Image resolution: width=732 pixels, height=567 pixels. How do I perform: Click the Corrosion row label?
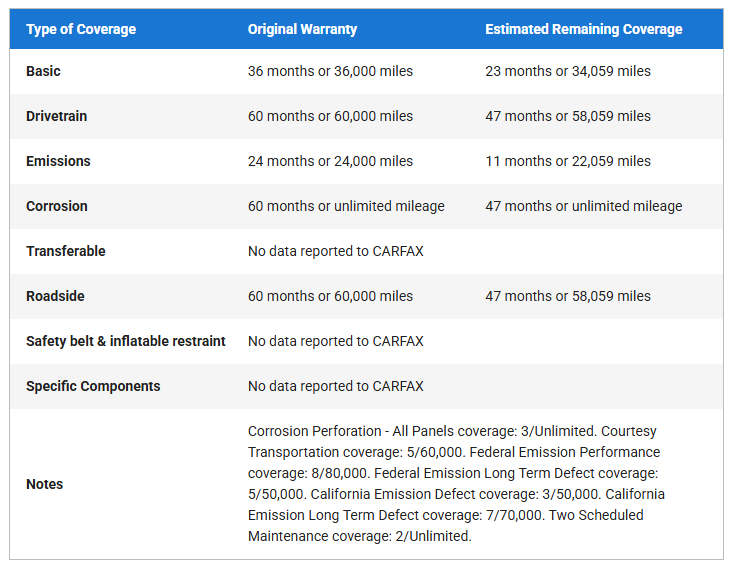coord(57,206)
